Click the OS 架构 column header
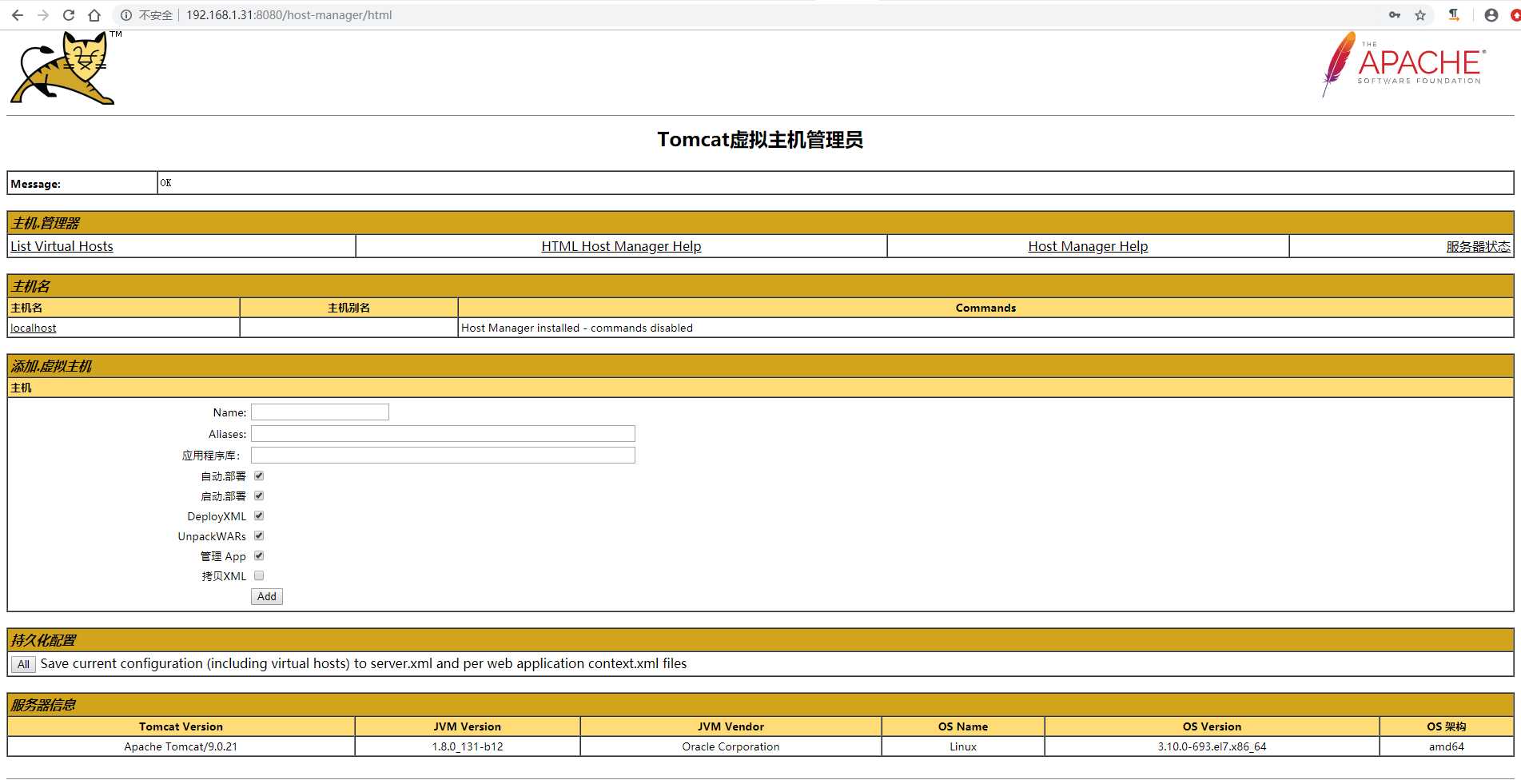1521x784 pixels. [1447, 726]
